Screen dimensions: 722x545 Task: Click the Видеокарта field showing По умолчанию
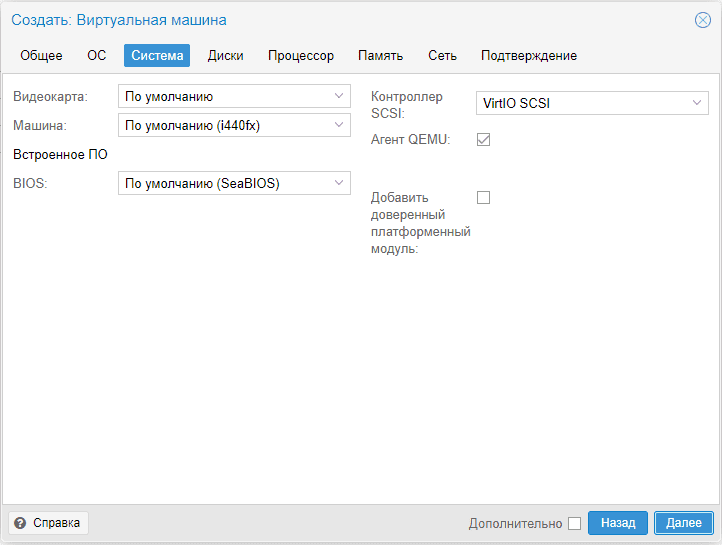click(234, 96)
